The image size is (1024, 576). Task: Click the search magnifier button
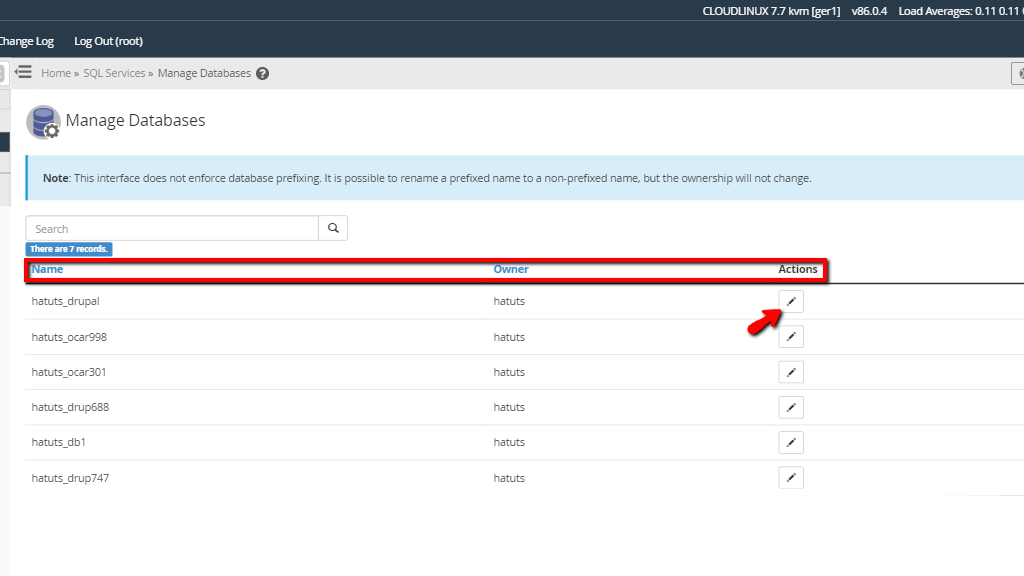[x=333, y=228]
